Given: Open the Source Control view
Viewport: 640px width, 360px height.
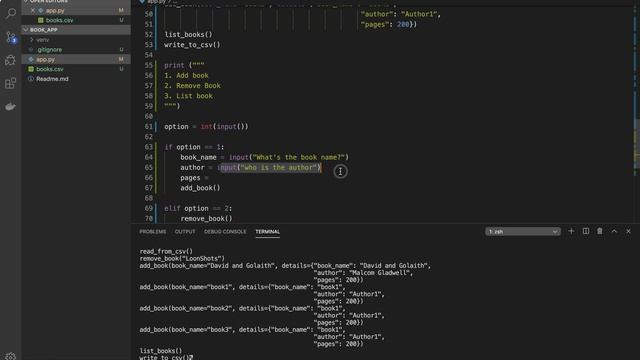Looking at the screenshot, I should (10, 37).
